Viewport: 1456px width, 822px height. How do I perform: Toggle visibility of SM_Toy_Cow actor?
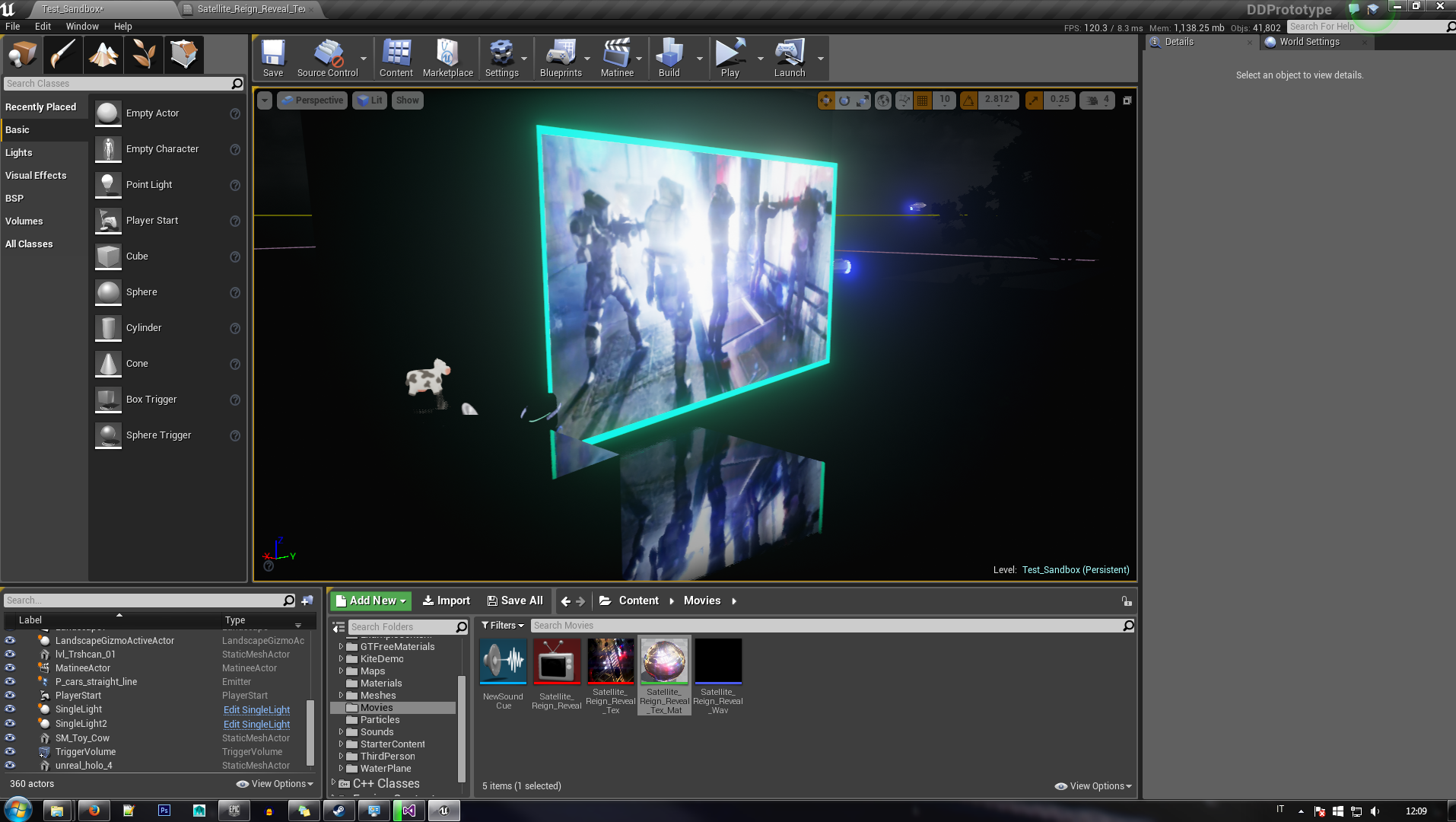pos(10,738)
